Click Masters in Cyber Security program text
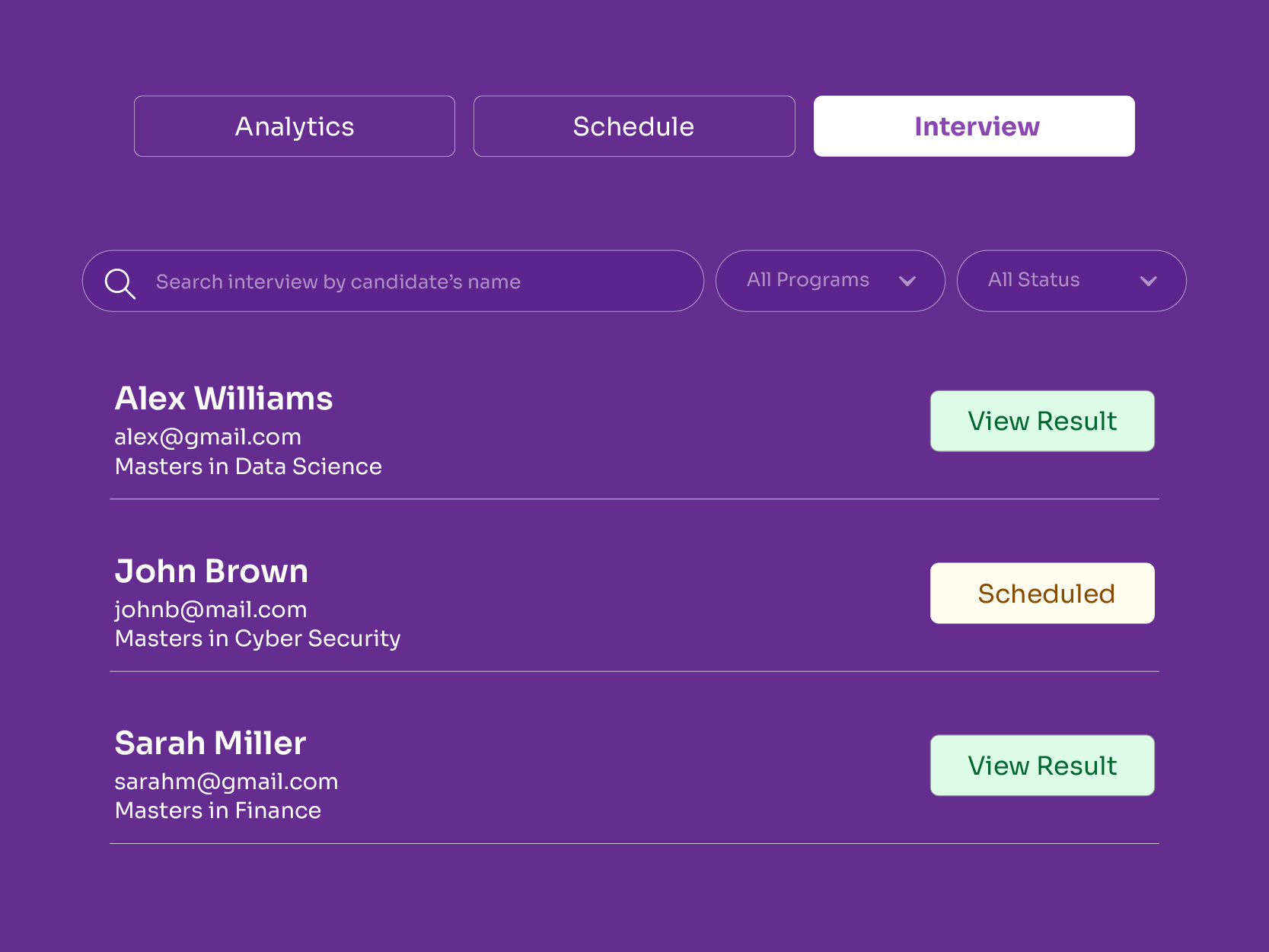This screenshot has width=1269, height=952. point(257,638)
